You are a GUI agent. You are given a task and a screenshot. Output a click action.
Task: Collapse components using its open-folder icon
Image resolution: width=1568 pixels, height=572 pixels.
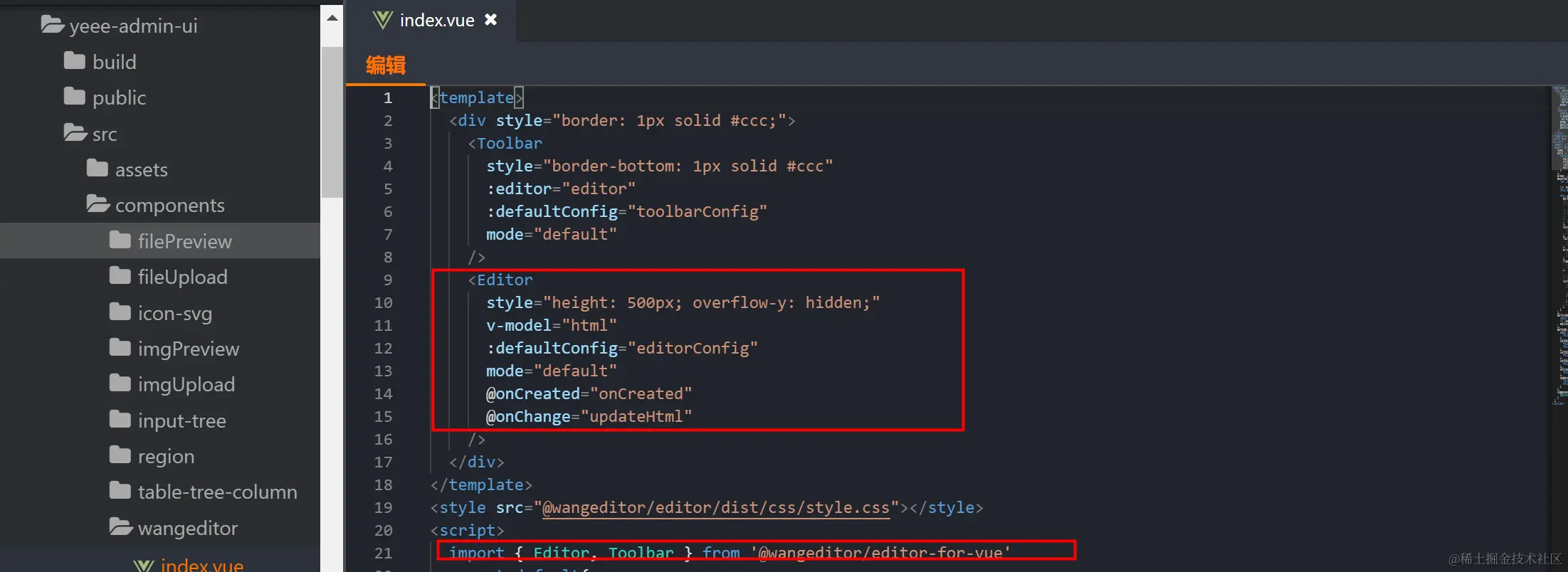coord(98,204)
